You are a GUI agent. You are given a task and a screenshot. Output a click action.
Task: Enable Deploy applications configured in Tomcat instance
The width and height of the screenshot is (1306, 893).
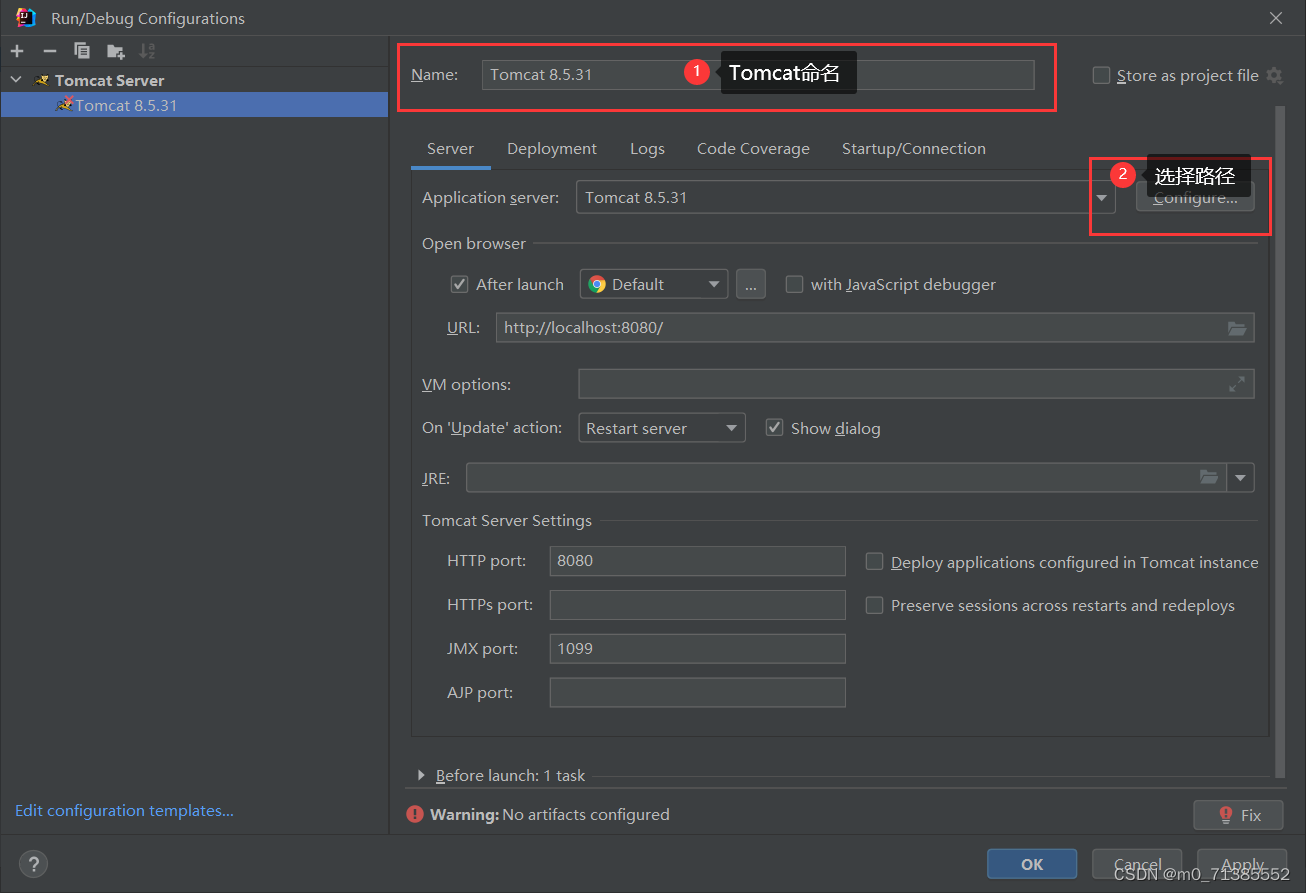click(x=874, y=562)
